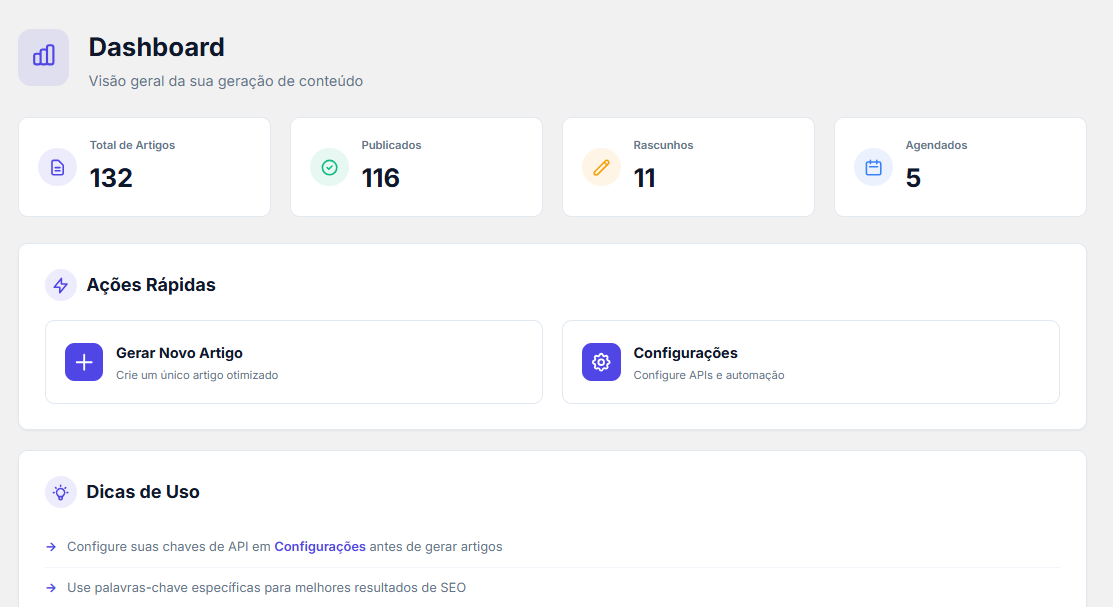Click the green checkmark icon for Publicados
This screenshot has height=607, width=1113.
pos(329,167)
